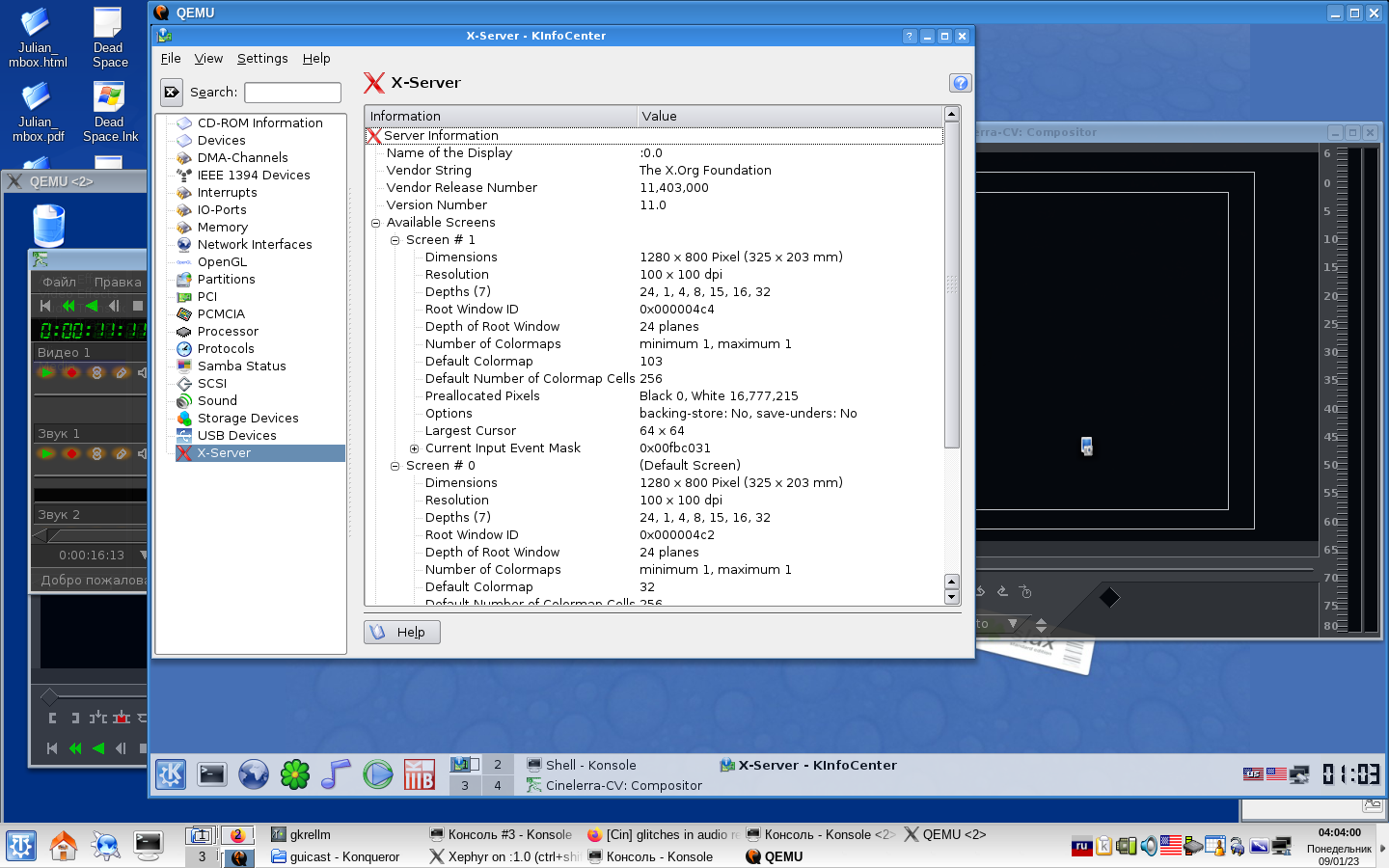Viewport: 1389px width, 868px height.
Task: Click the clear search icon beside Search
Action: (172, 93)
